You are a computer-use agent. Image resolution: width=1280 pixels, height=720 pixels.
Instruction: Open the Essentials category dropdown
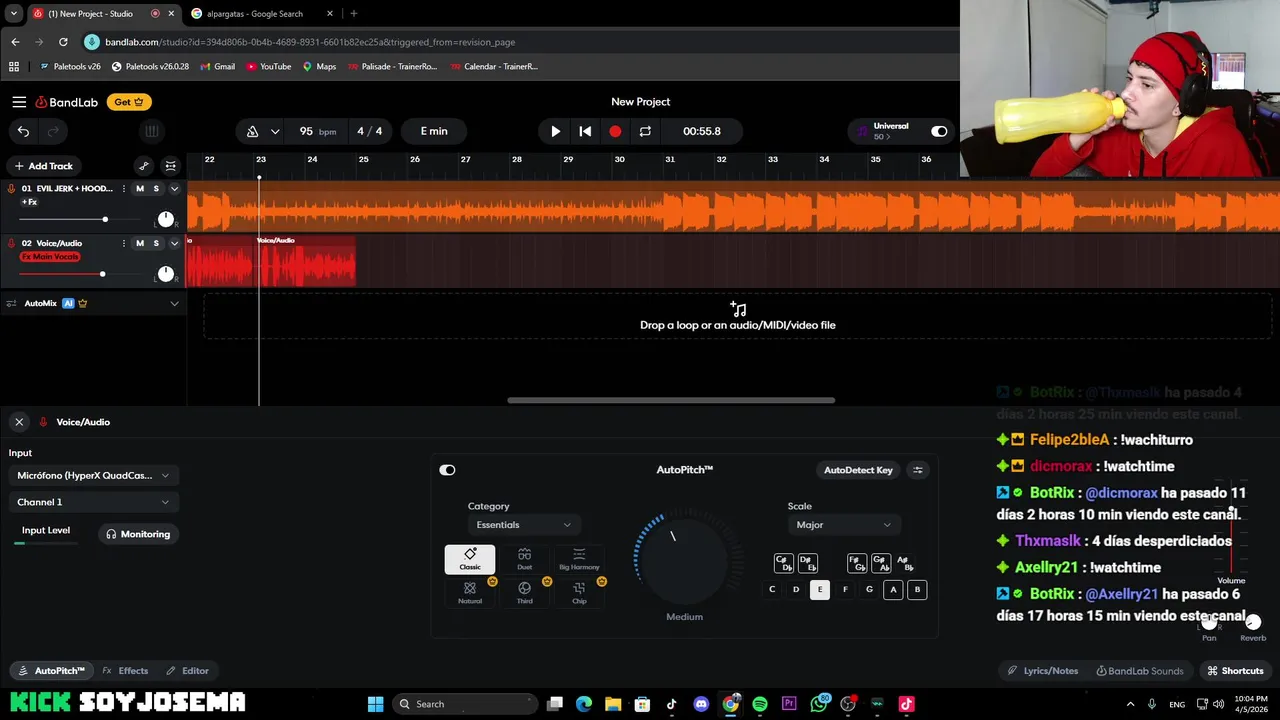click(523, 525)
